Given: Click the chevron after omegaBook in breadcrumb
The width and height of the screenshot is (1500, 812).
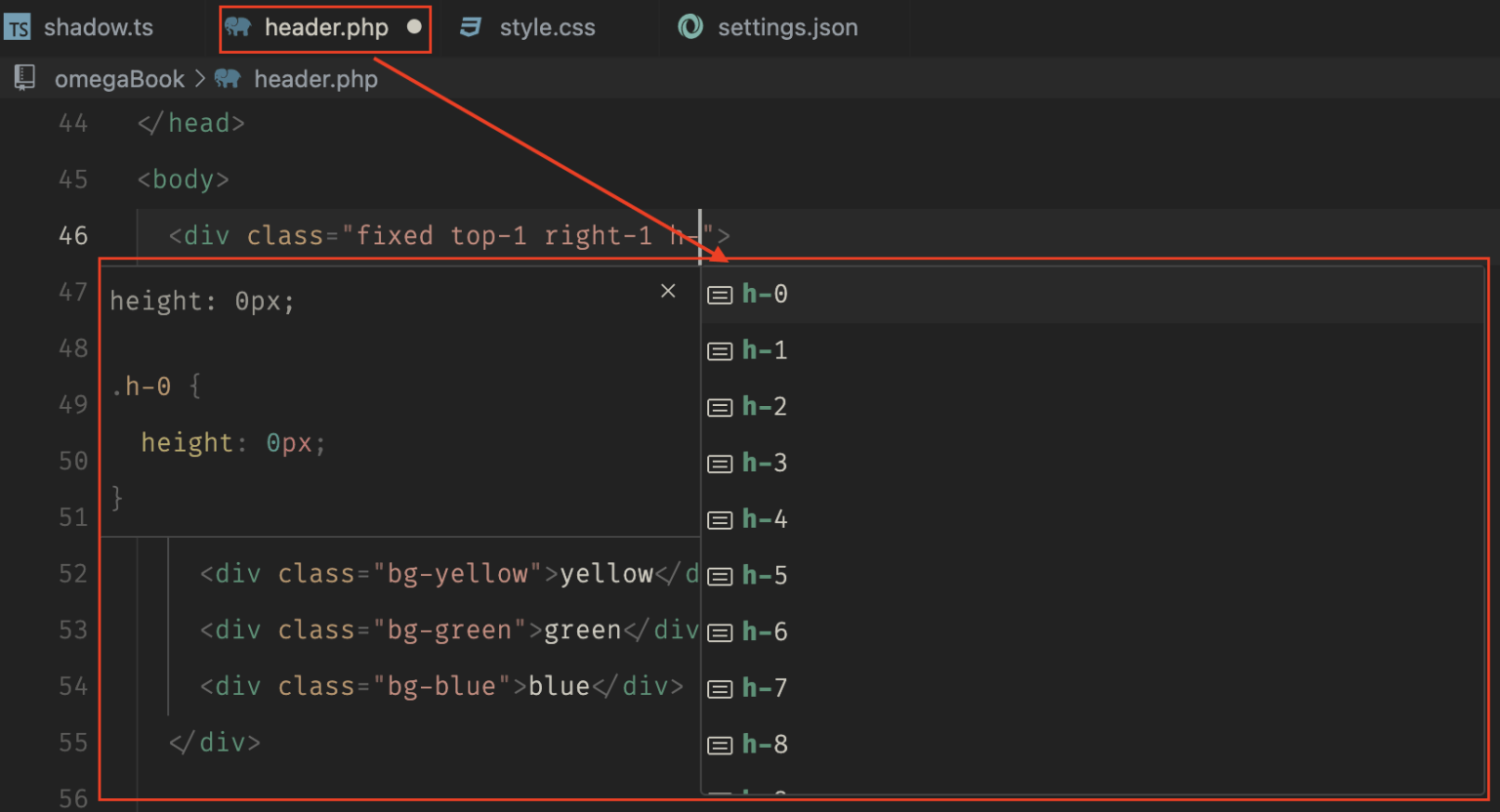Looking at the screenshot, I should click(x=198, y=78).
